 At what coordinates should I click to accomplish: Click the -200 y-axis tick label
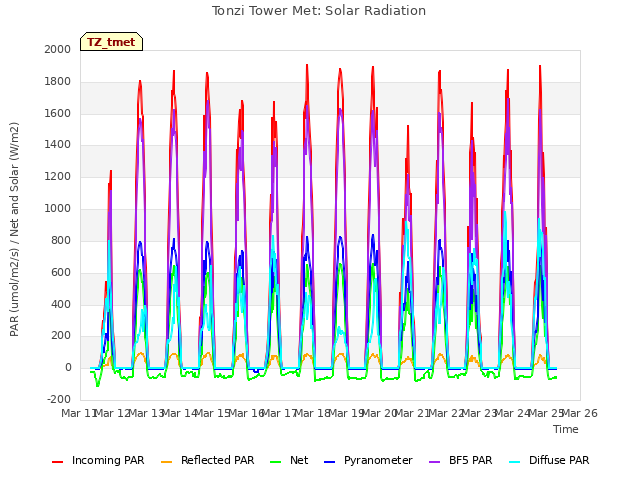pyautogui.click(x=59, y=400)
